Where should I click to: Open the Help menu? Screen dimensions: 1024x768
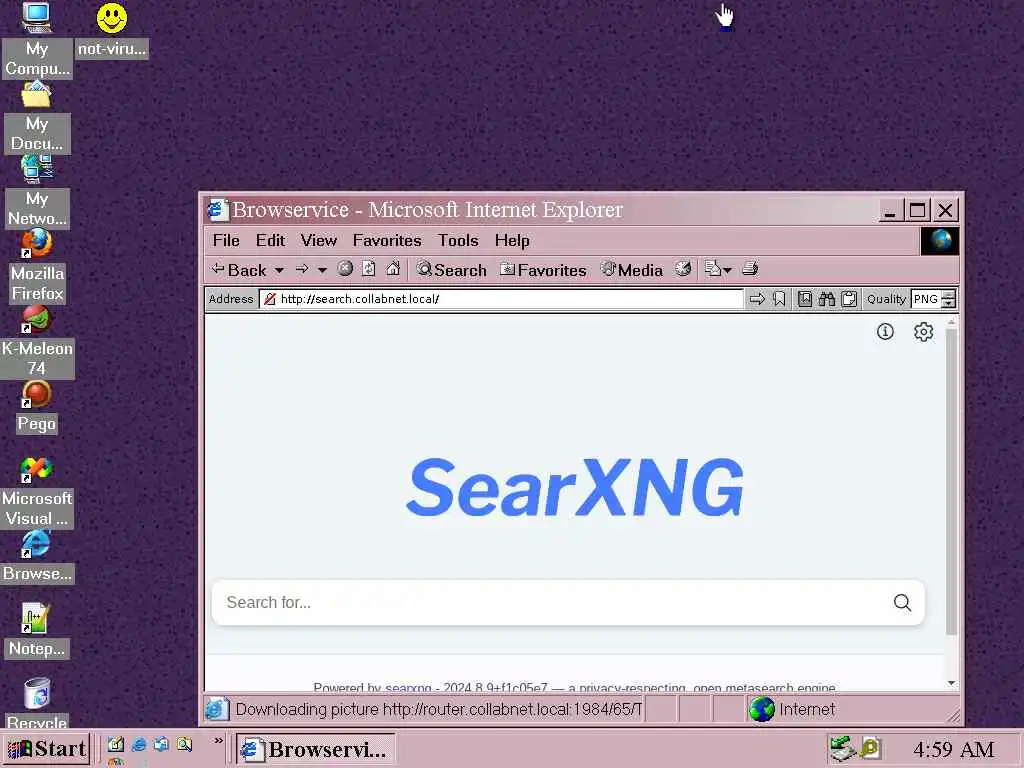click(x=512, y=240)
